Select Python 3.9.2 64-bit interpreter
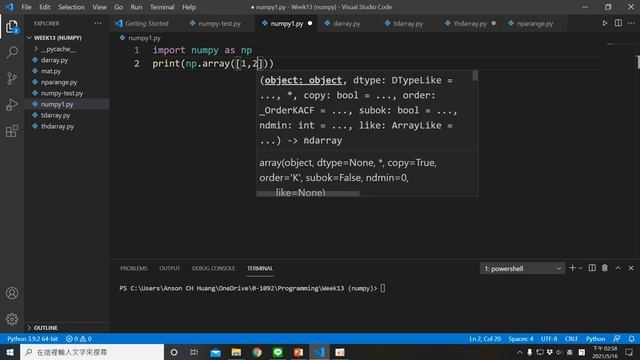Viewport: 640px width, 360px height. [x=32, y=339]
